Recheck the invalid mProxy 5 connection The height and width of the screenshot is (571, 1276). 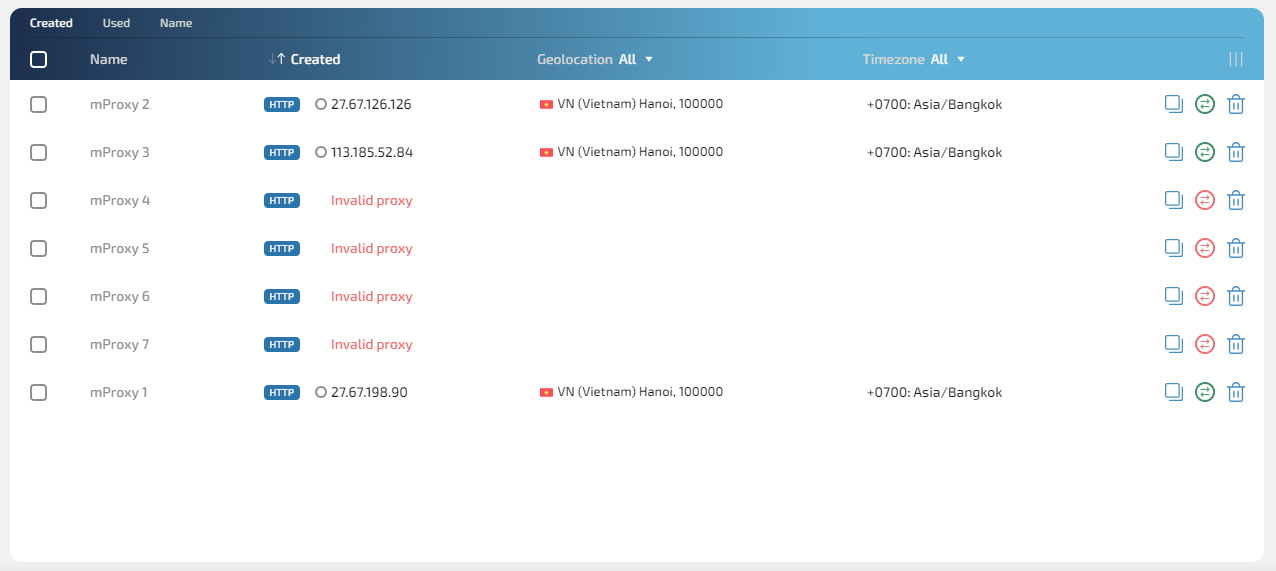point(1205,248)
